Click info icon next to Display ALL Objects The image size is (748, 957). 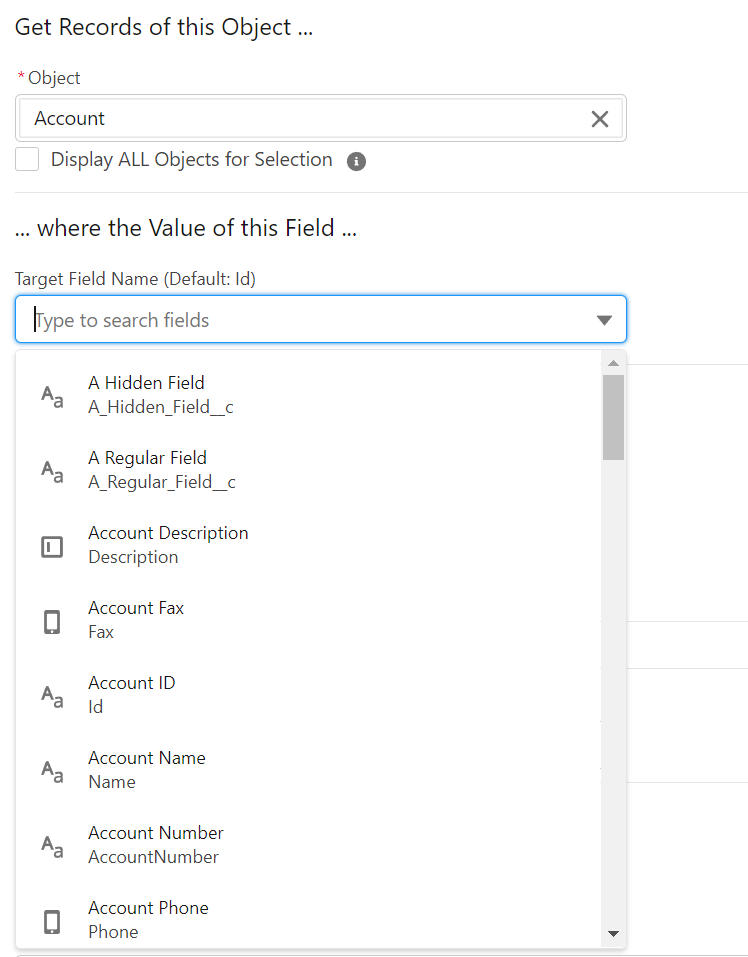(356, 161)
